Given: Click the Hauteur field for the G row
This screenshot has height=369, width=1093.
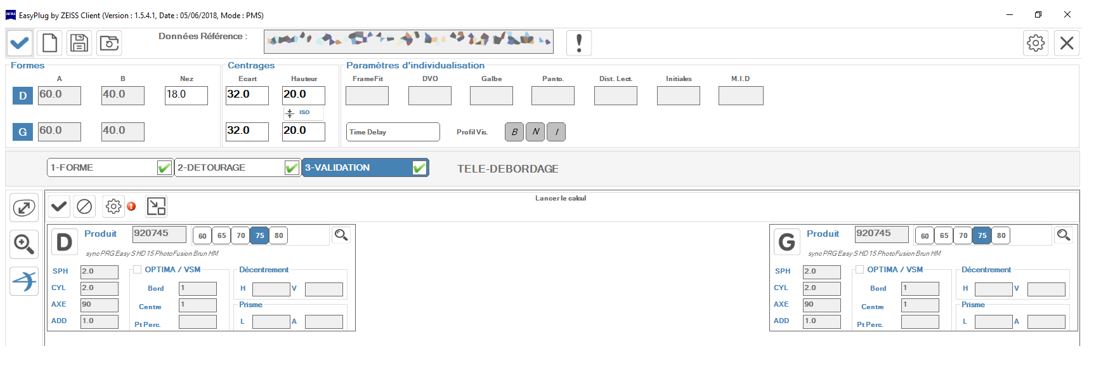Looking at the screenshot, I should (x=304, y=131).
